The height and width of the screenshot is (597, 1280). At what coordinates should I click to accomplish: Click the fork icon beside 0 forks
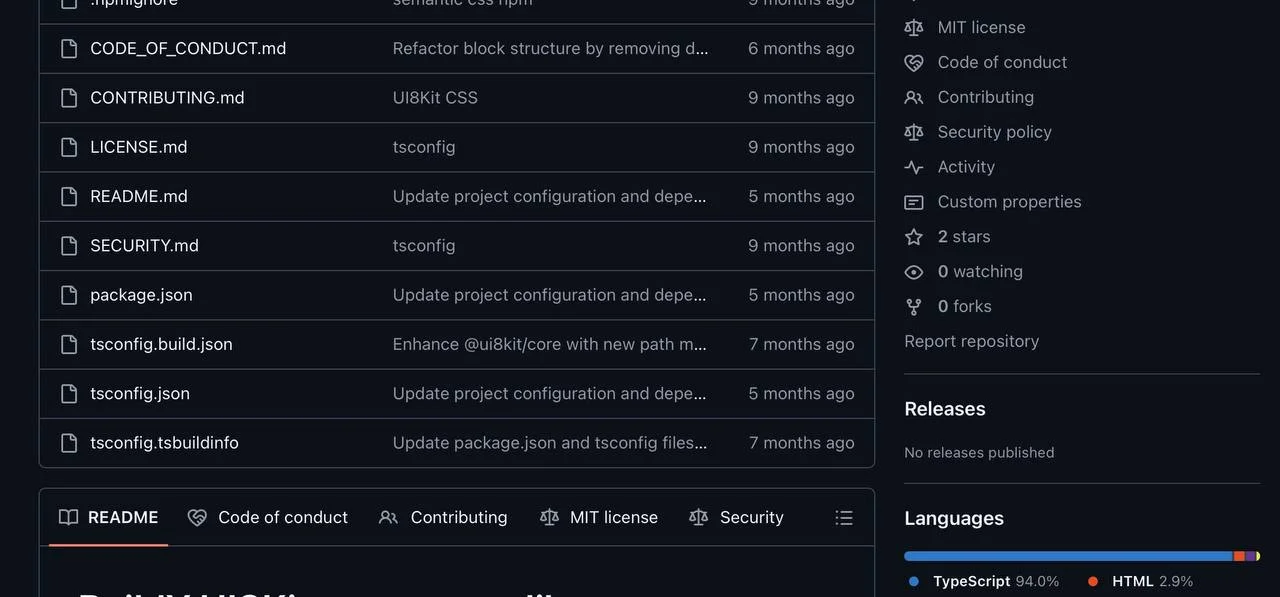click(913, 307)
